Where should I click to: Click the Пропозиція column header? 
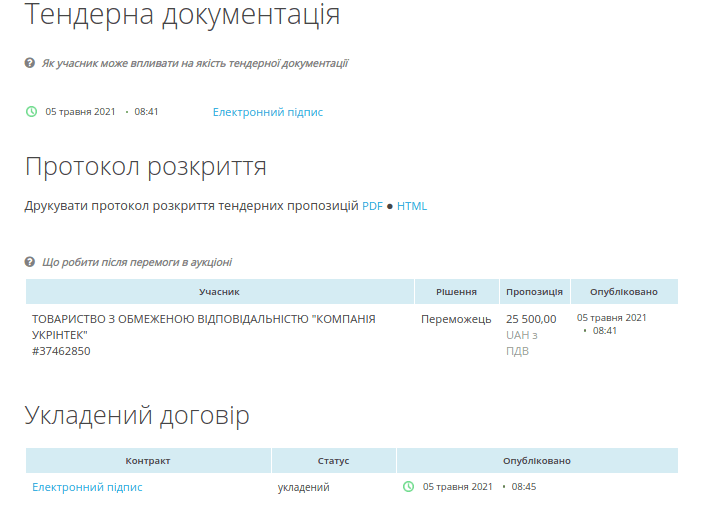534,292
